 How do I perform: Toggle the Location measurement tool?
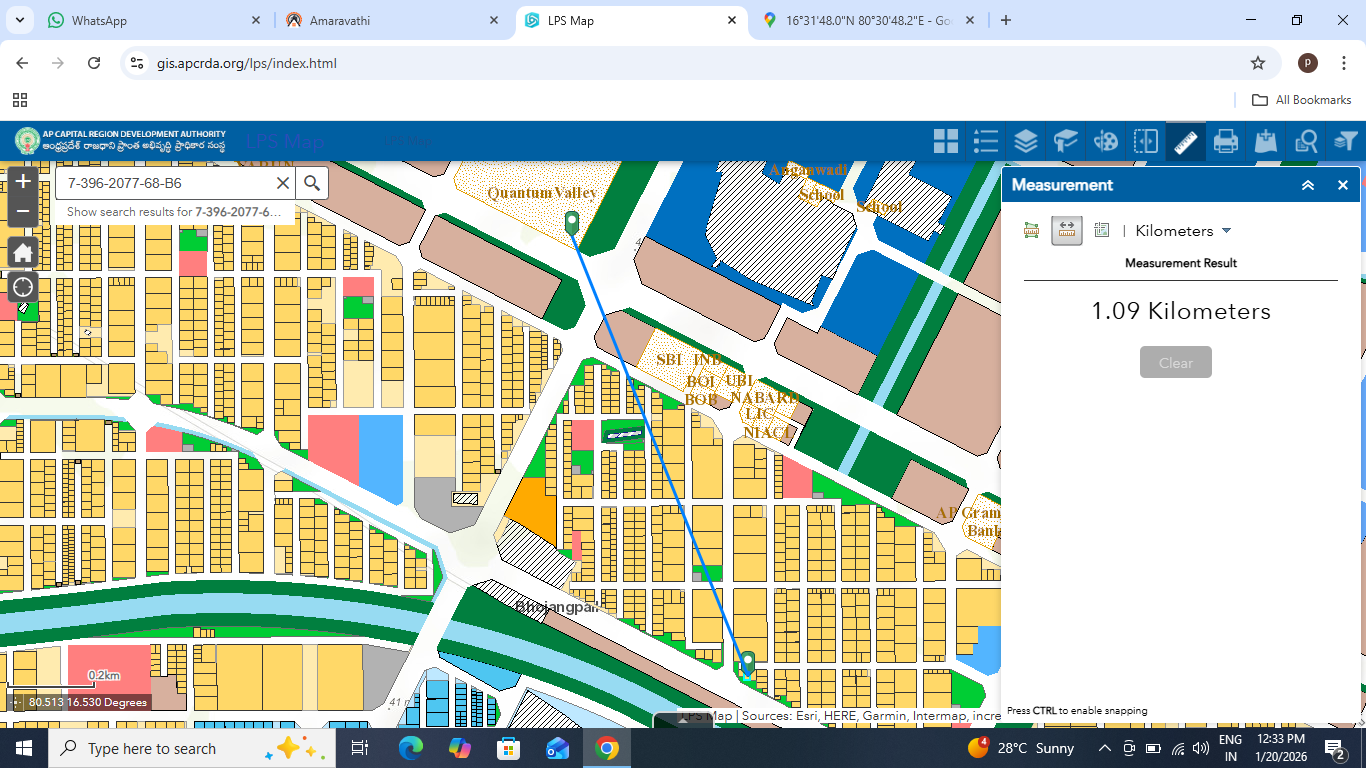(x=1102, y=231)
